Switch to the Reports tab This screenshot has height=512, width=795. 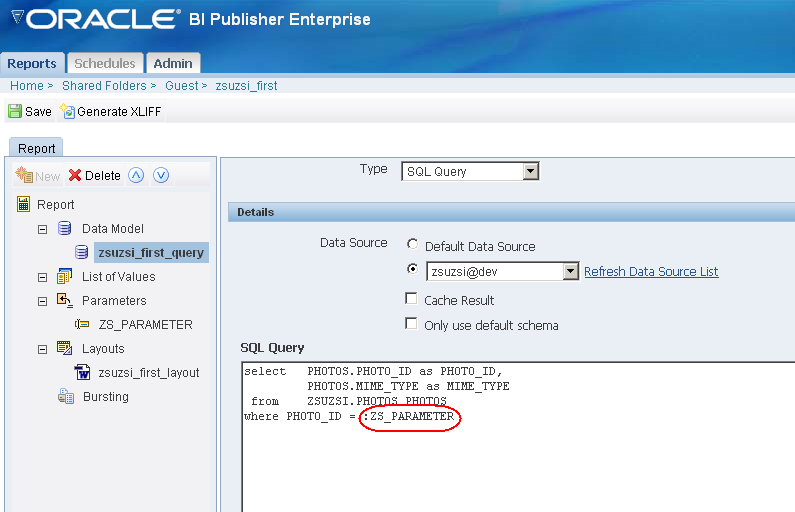(32, 63)
